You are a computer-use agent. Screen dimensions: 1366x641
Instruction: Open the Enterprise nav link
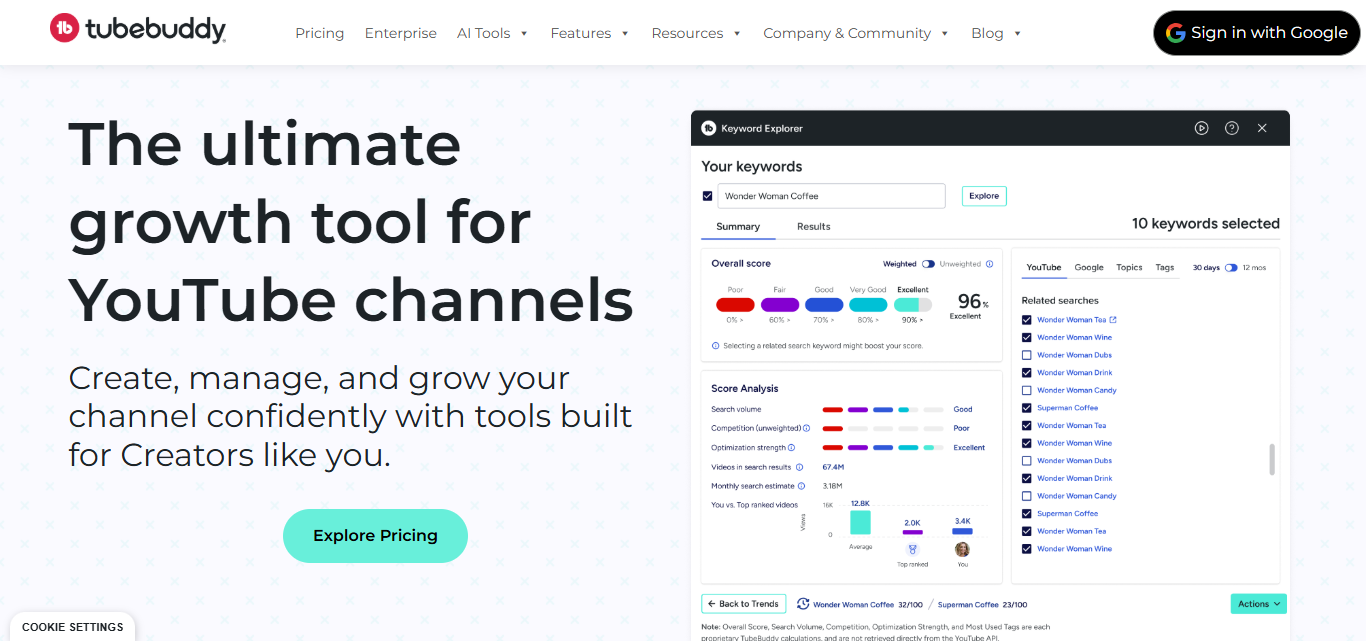click(401, 33)
